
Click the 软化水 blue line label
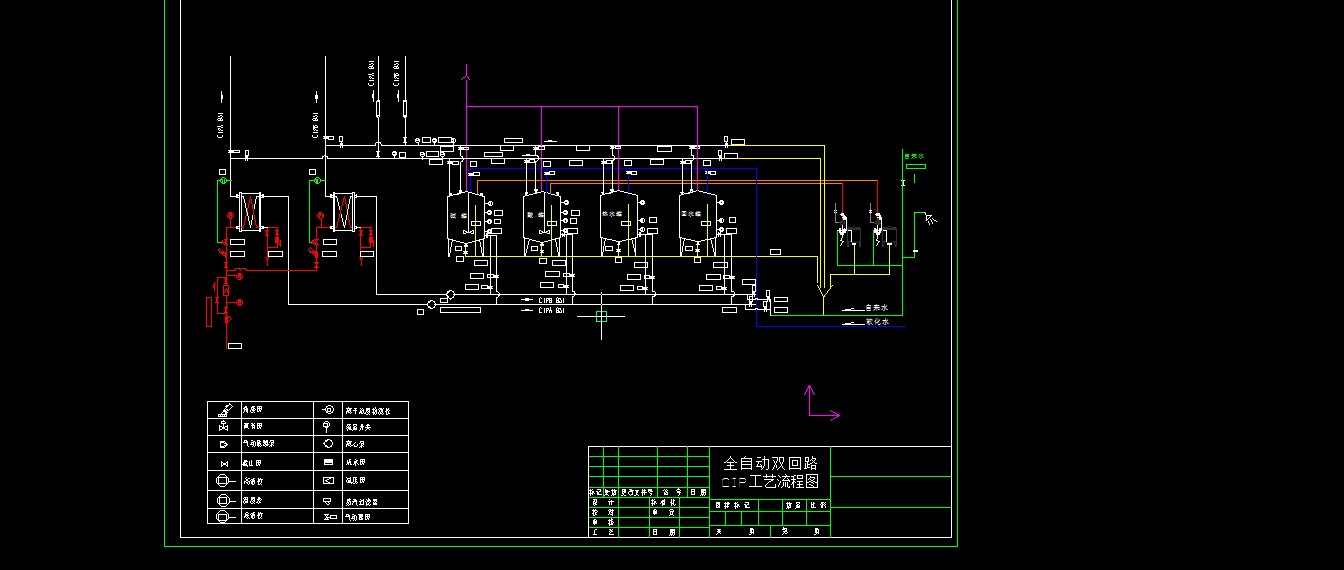(x=877, y=322)
